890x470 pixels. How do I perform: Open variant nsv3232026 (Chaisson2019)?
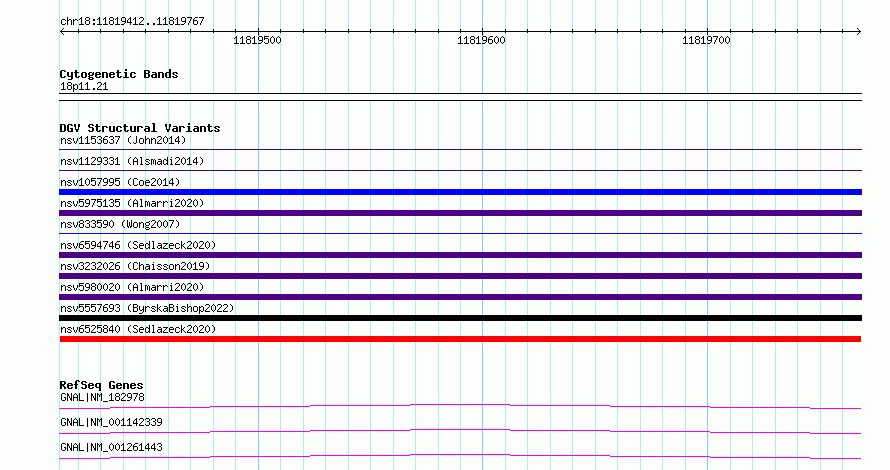(x=135, y=266)
